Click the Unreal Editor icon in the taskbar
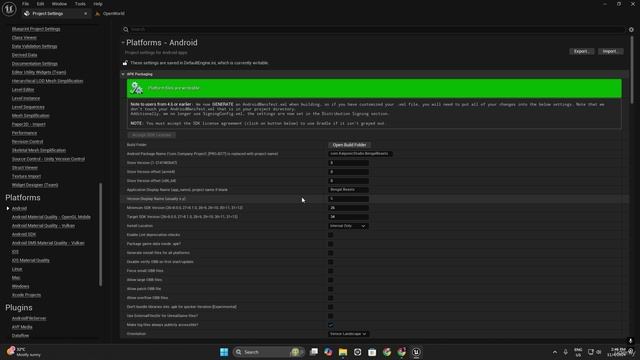 pyautogui.click(x=416, y=352)
